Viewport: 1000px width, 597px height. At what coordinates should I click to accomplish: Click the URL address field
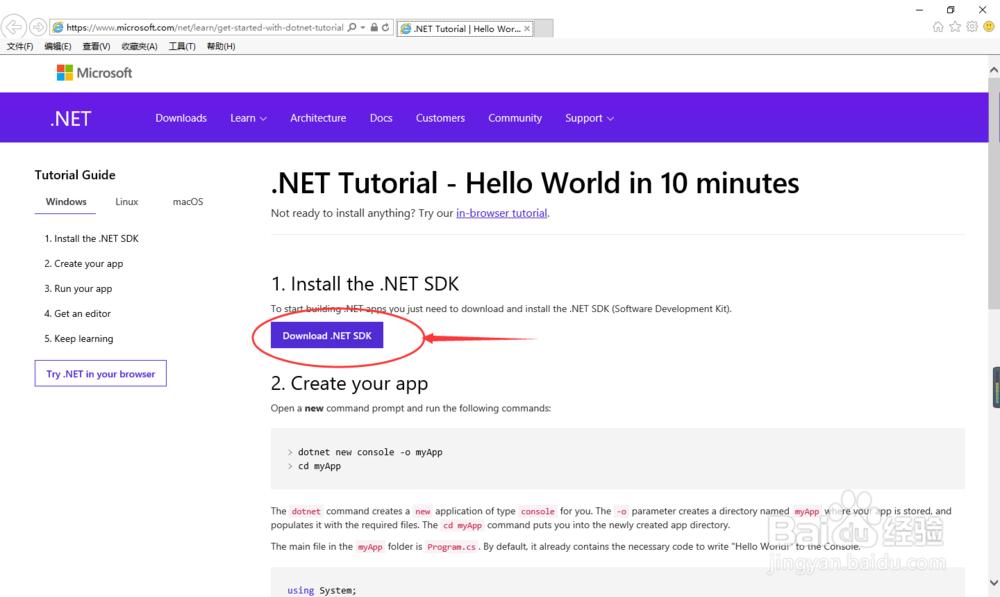pos(204,27)
